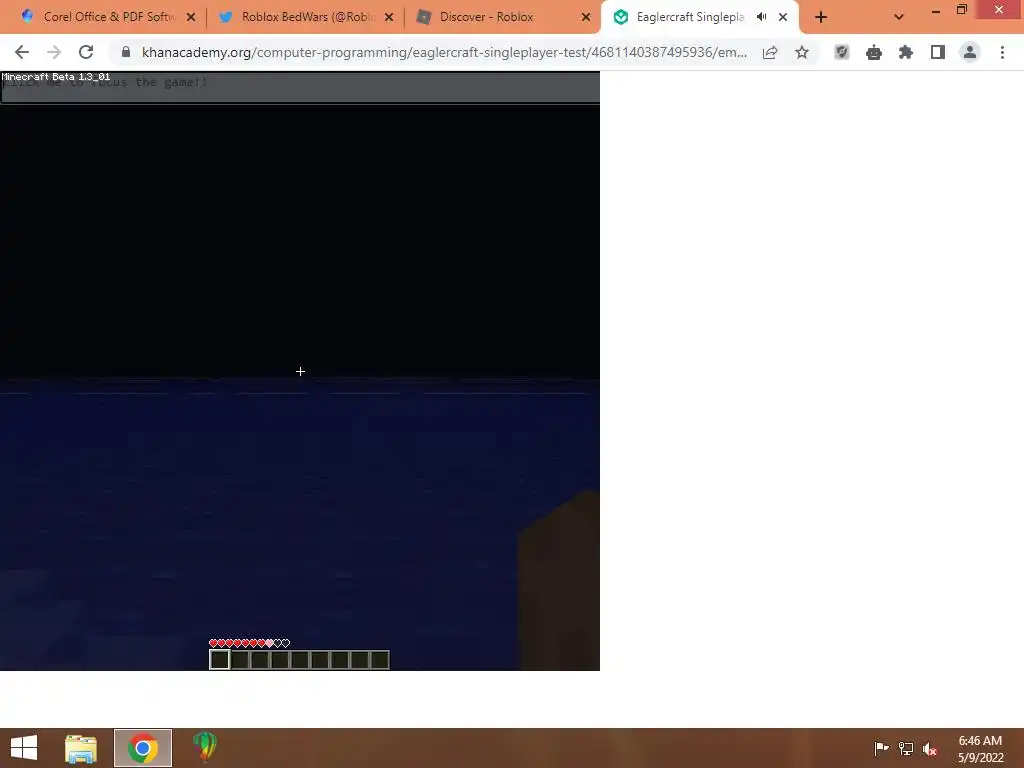Close the Eaglercraft Singleplayer tab

[783, 17]
